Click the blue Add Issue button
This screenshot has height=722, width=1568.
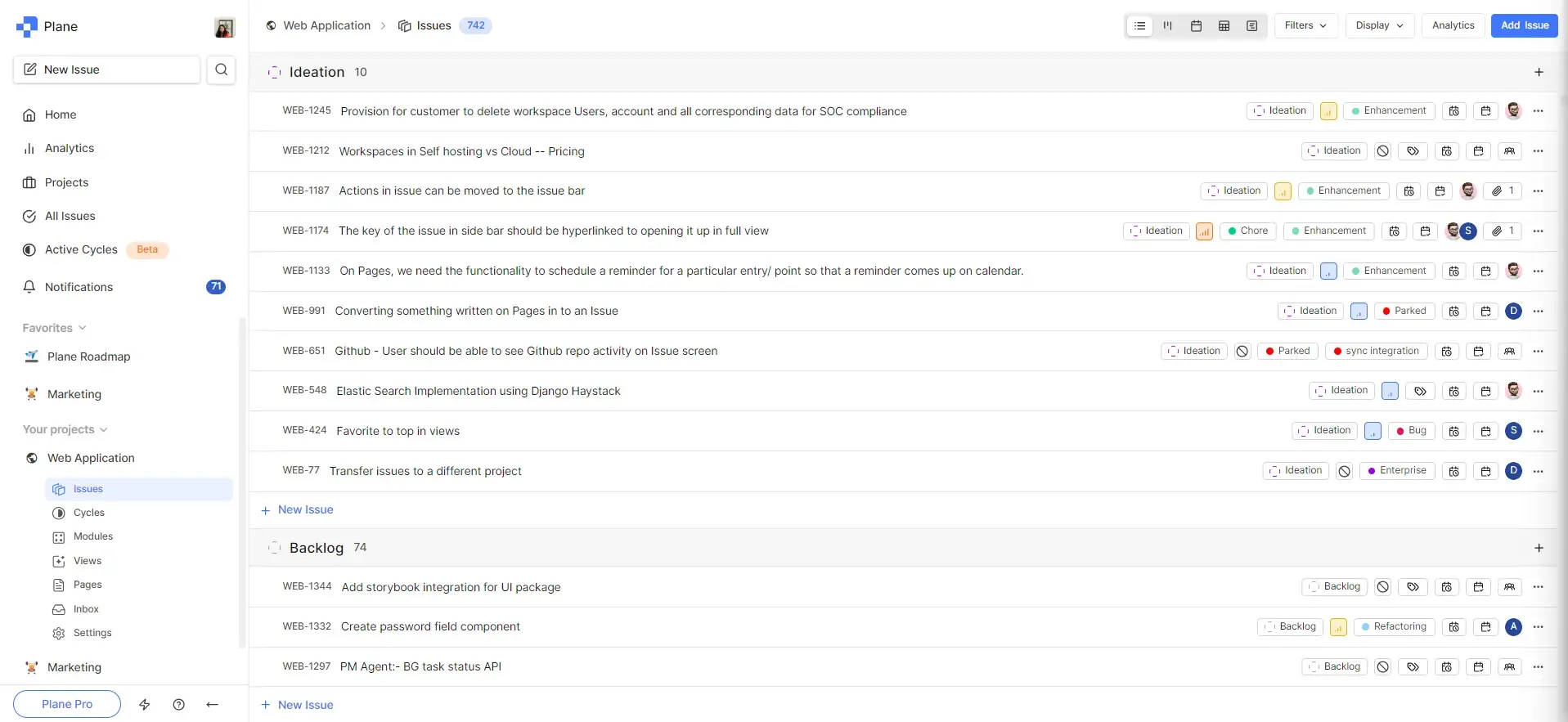pos(1524,25)
